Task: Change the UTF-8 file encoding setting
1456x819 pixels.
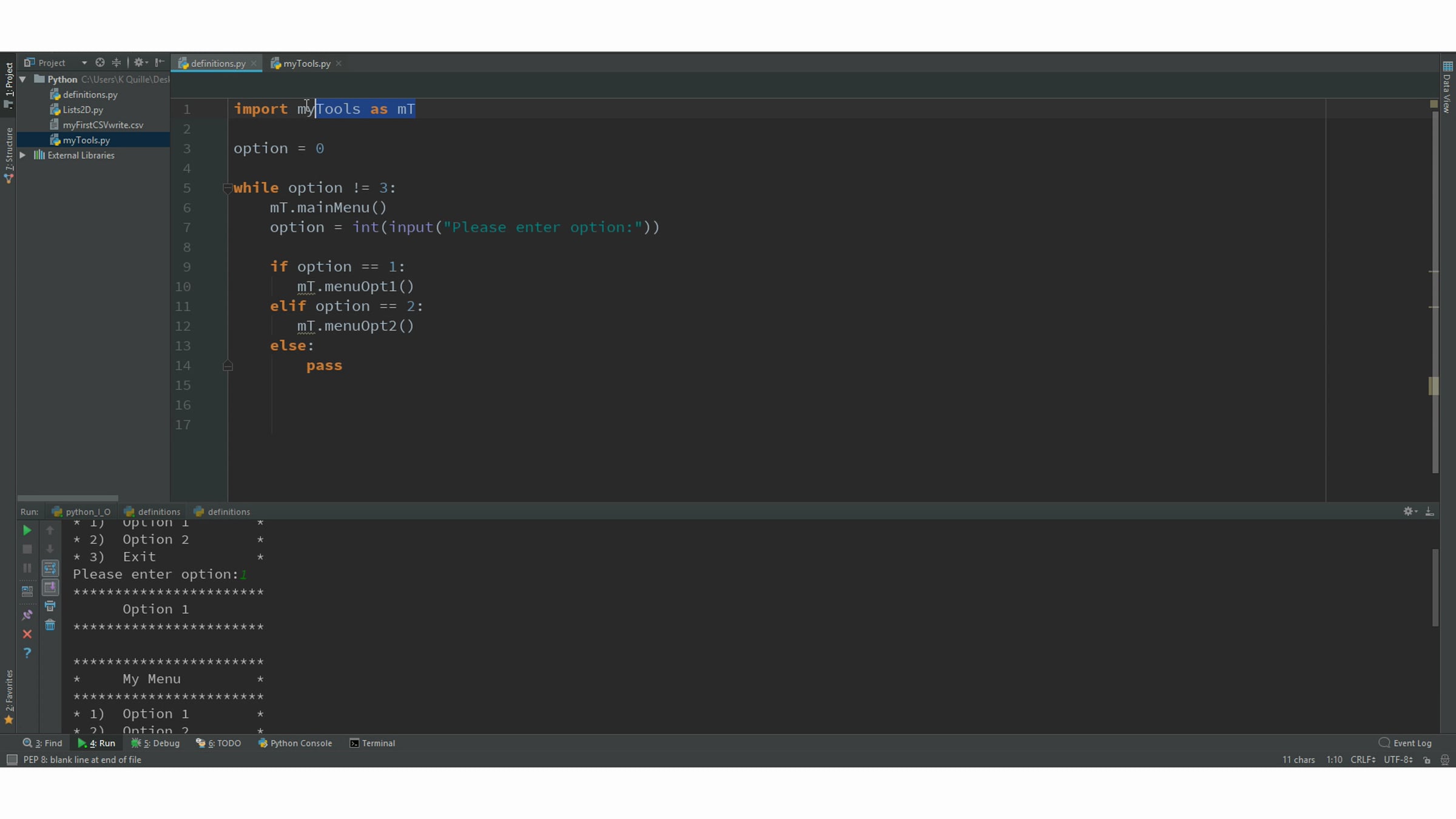Action: tap(1398, 760)
